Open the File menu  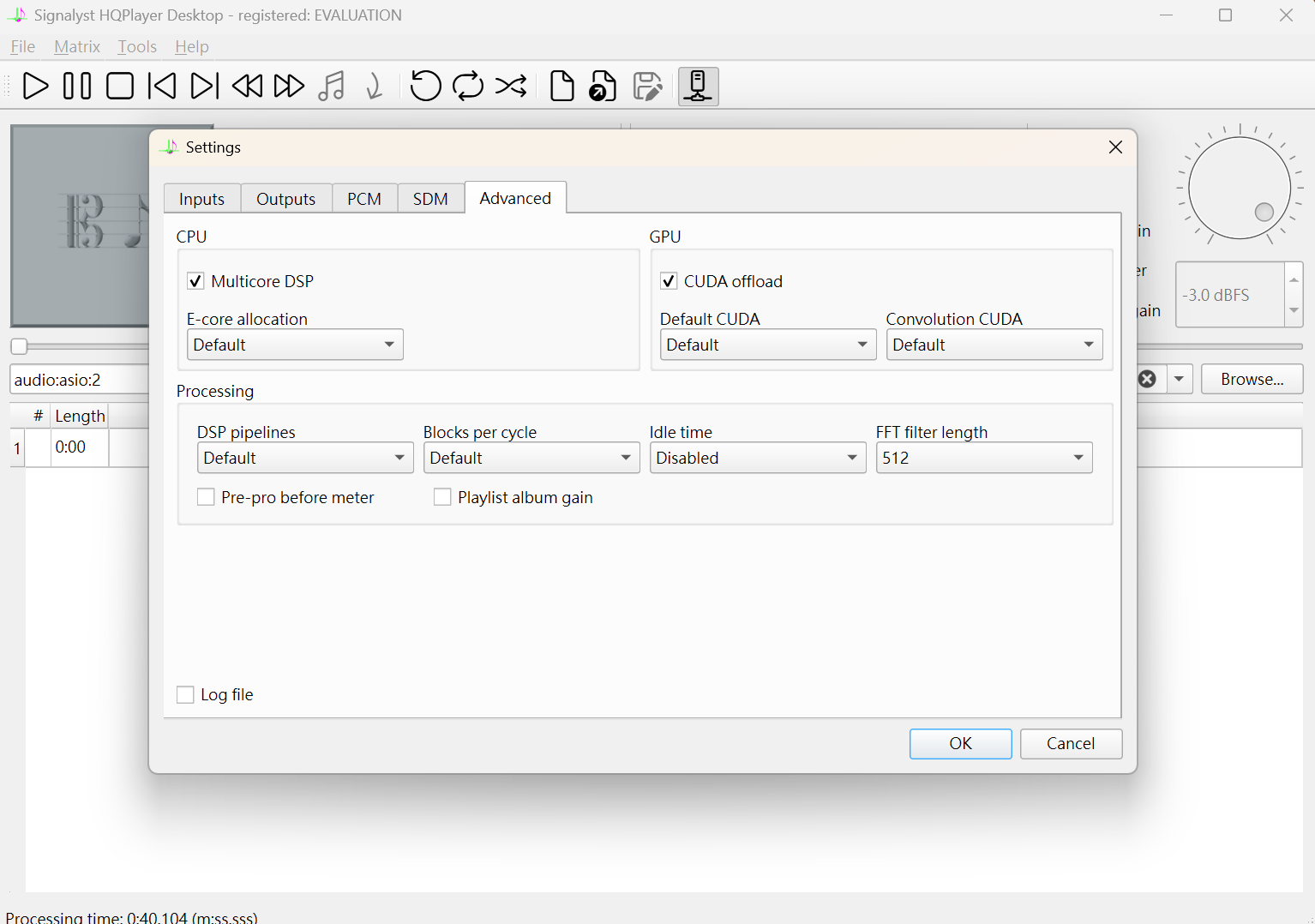23,47
